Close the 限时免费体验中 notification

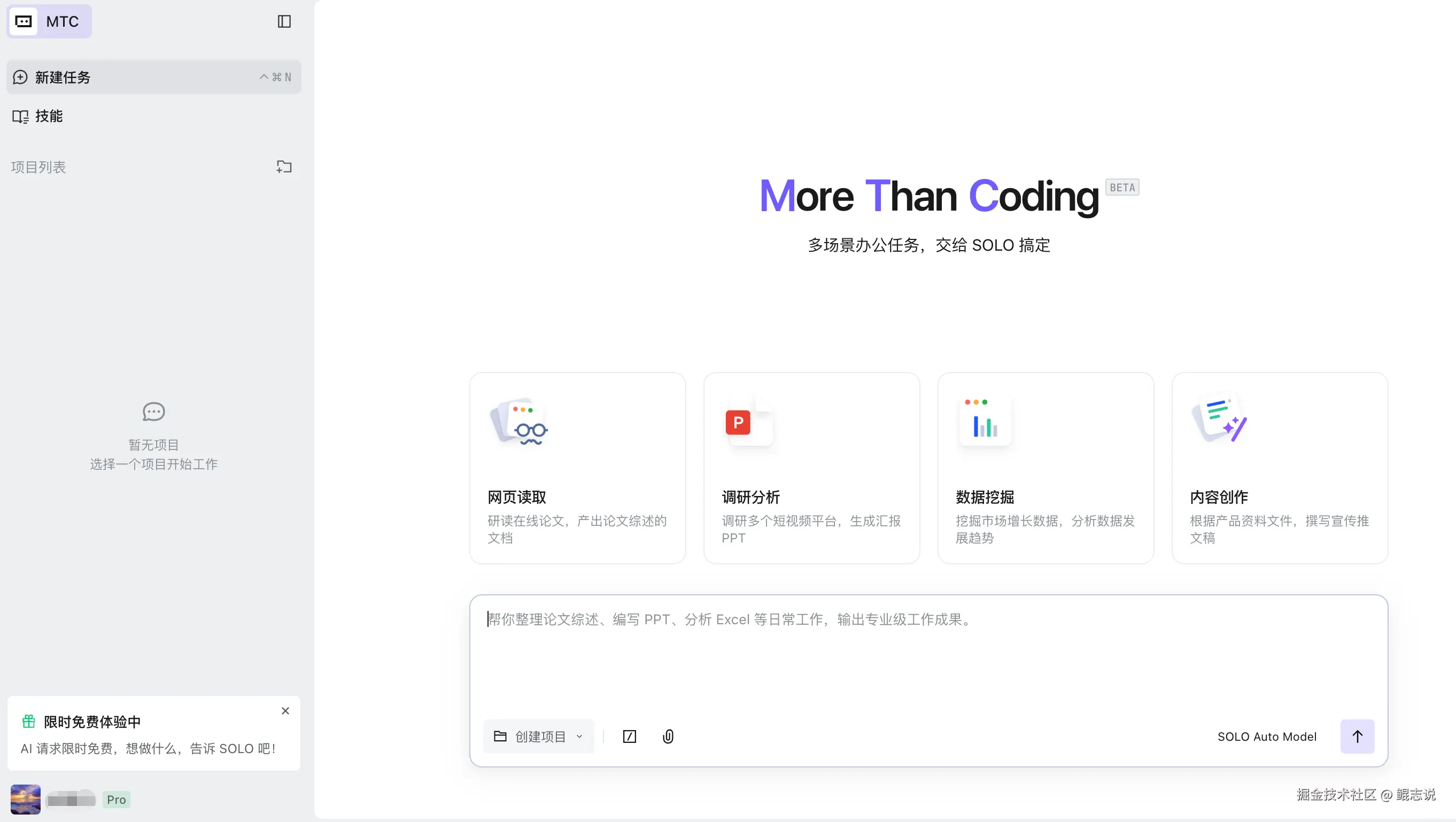click(285, 711)
